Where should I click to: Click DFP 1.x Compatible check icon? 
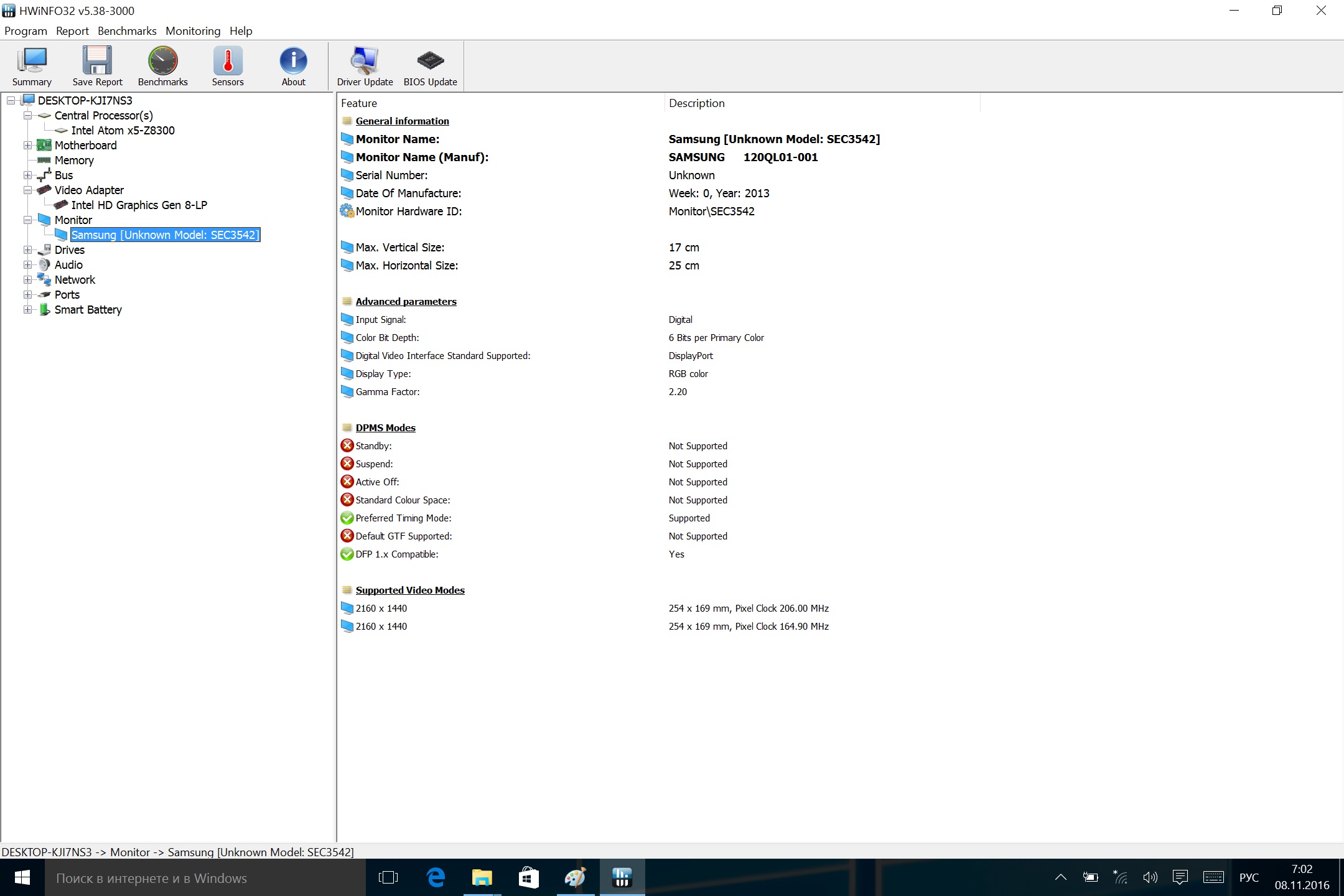pos(347,554)
